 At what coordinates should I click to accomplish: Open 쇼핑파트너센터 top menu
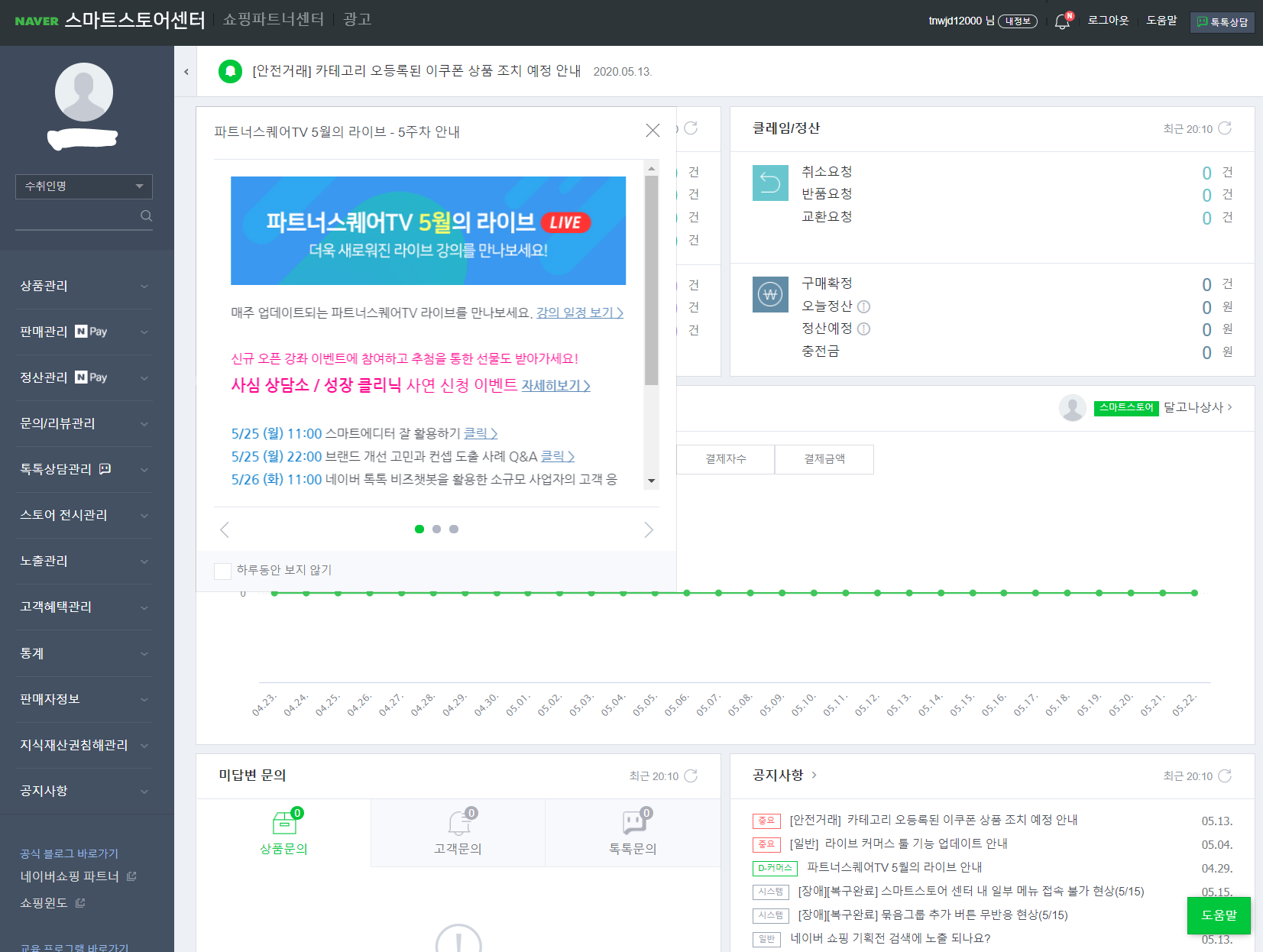[274, 19]
